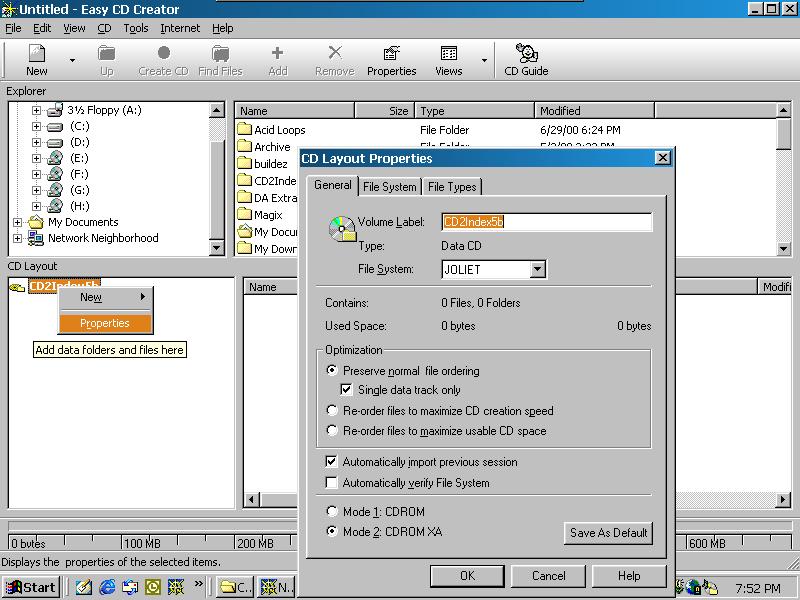Expand the (D:) drive tree node
Image resolution: width=800 pixels, height=600 pixels.
(36, 142)
